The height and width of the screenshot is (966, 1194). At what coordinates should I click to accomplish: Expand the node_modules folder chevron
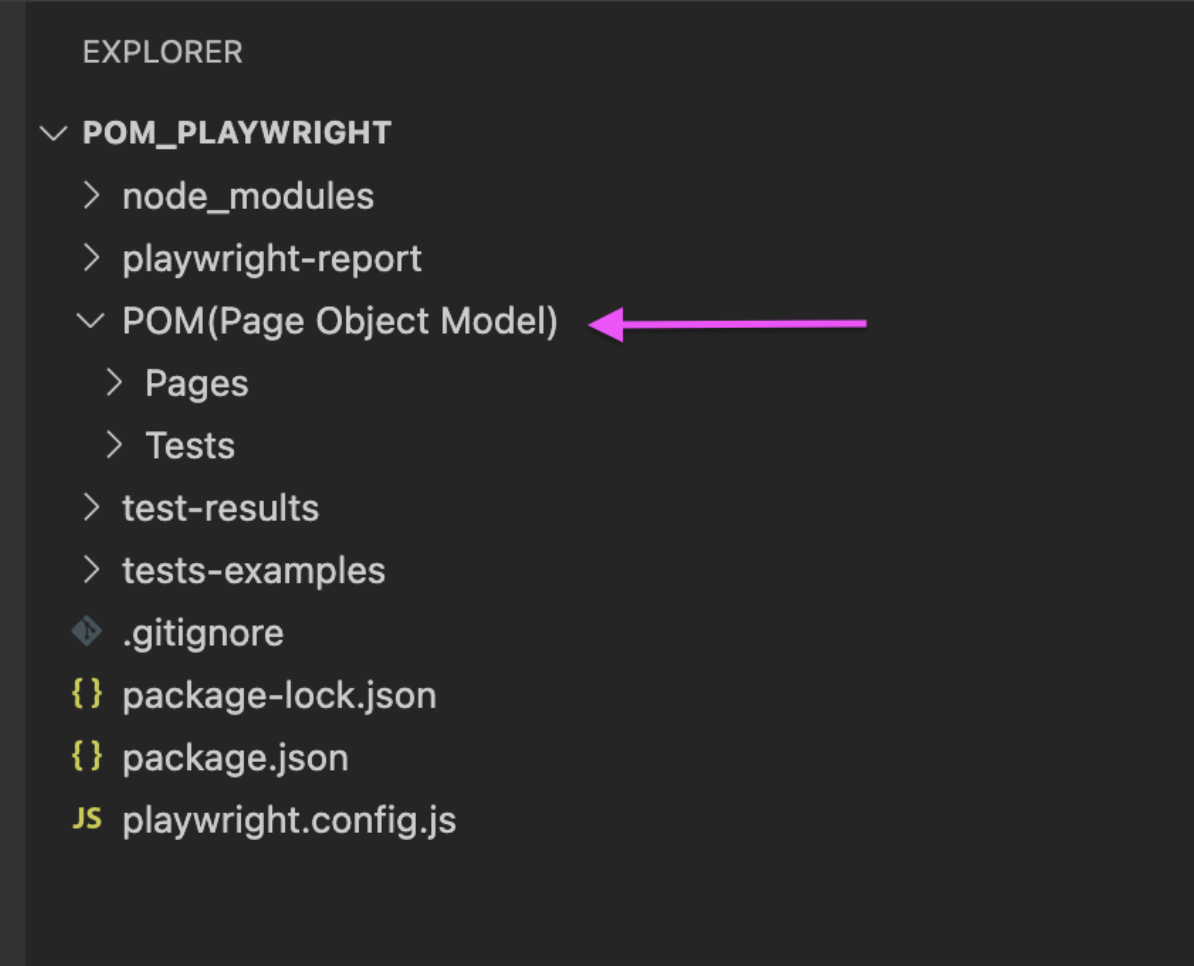tap(91, 196)
